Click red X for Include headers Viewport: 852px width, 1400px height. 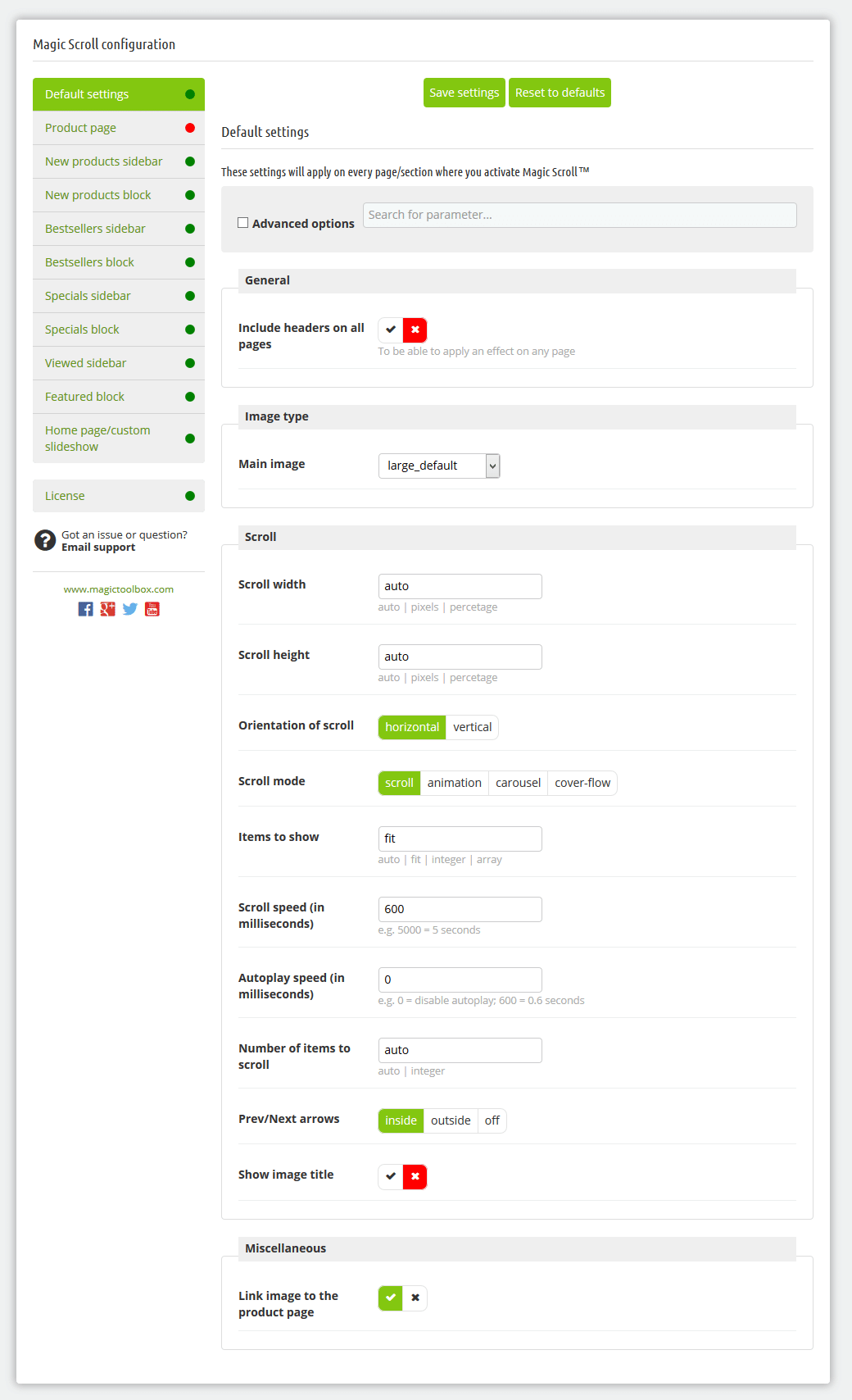pos(415,330)
